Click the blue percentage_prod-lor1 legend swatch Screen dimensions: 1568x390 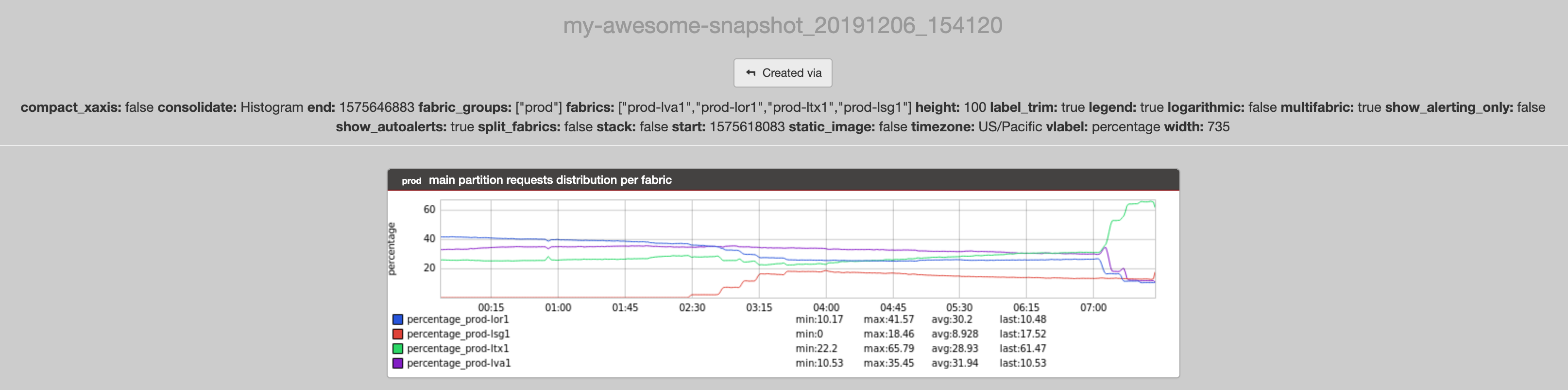(x=397, y=319)
